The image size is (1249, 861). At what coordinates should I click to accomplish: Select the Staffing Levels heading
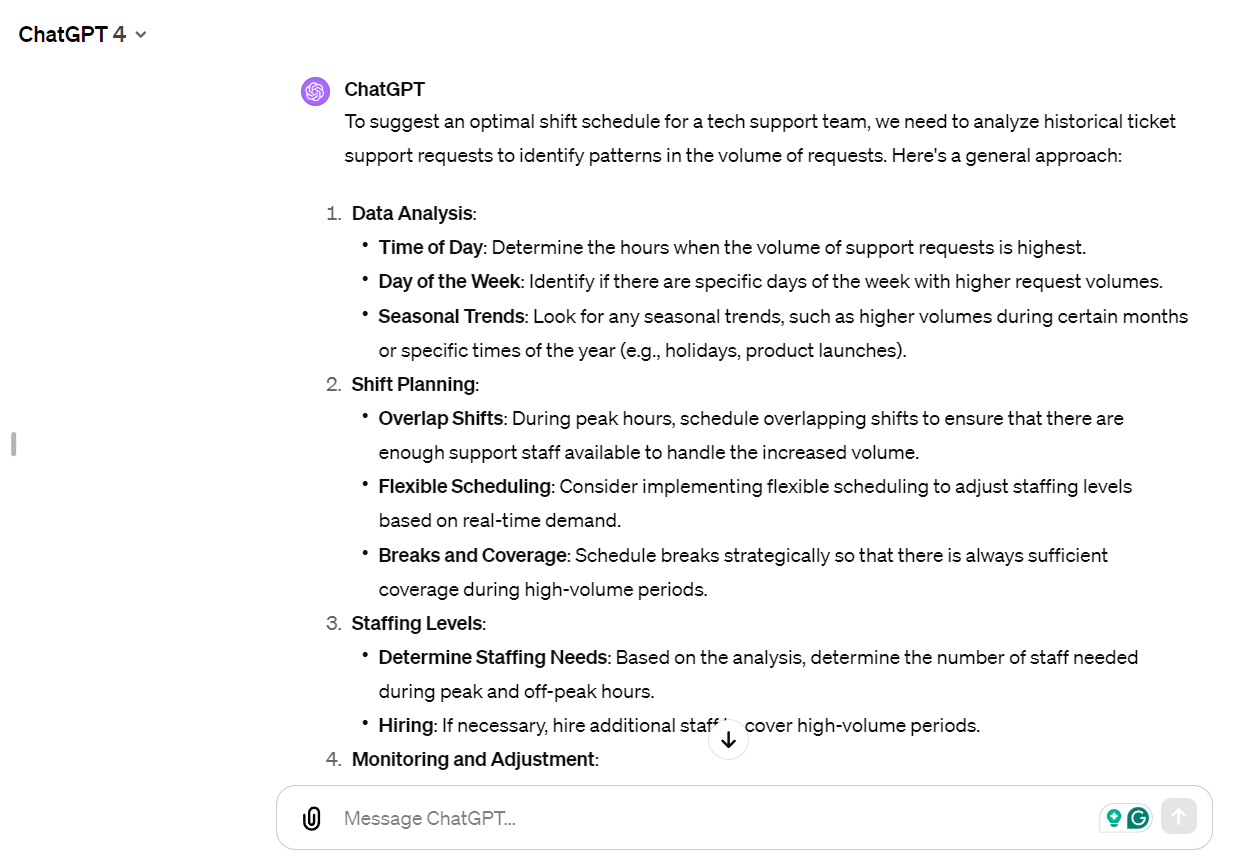(x=417, y=622)
